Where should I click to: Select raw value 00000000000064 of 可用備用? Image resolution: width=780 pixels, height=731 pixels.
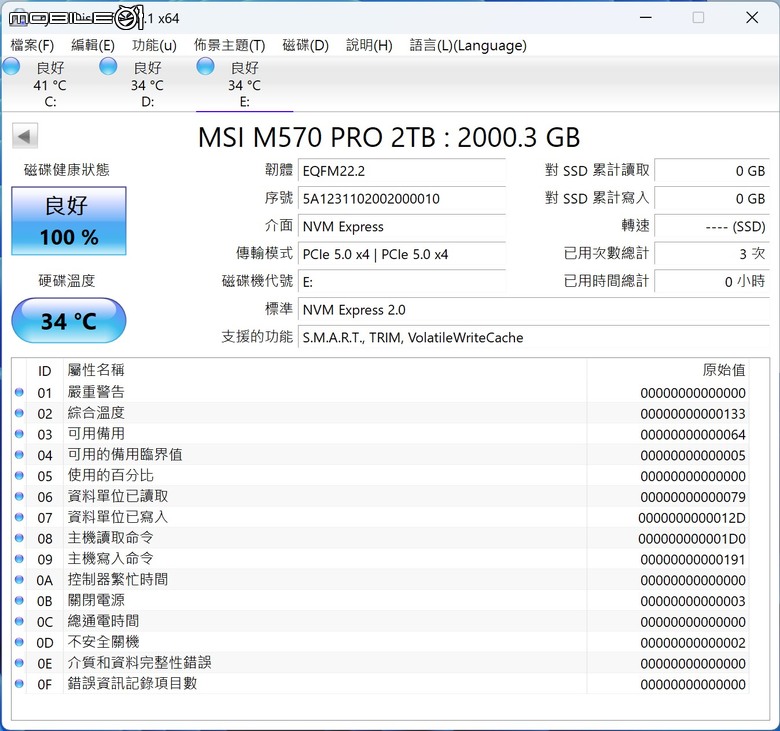coord(693,435)
